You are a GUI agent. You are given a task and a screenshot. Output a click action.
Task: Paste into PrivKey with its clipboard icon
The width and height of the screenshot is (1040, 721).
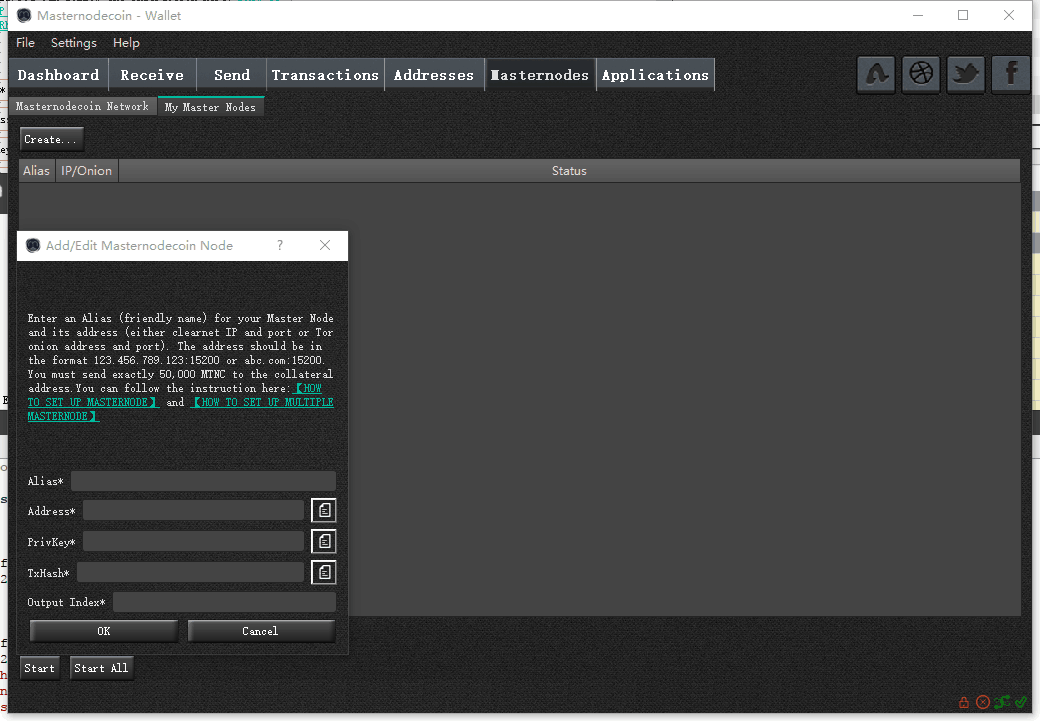[x=324, y=541]
